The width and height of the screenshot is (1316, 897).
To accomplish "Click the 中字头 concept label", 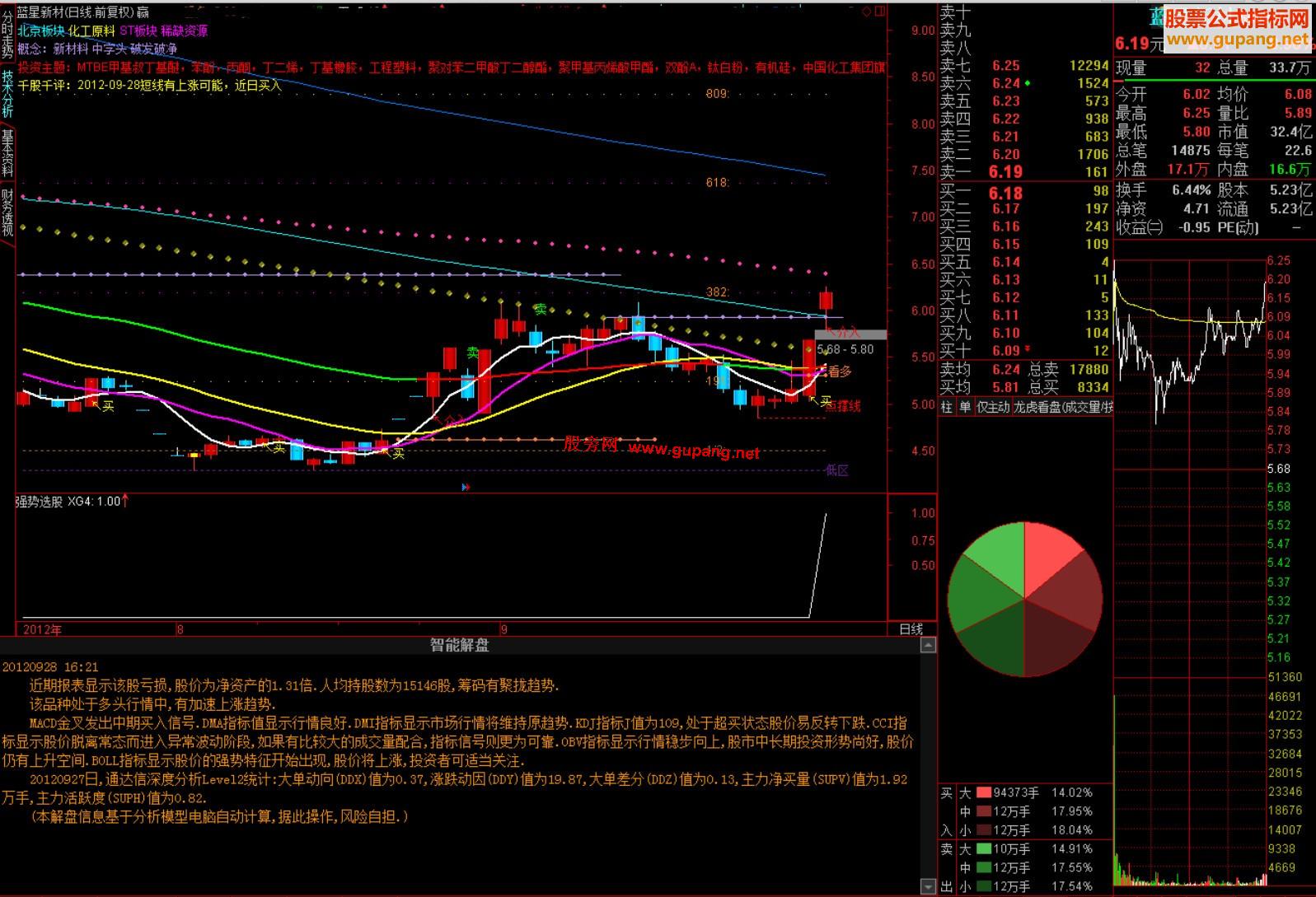I will tap(110, 49).
